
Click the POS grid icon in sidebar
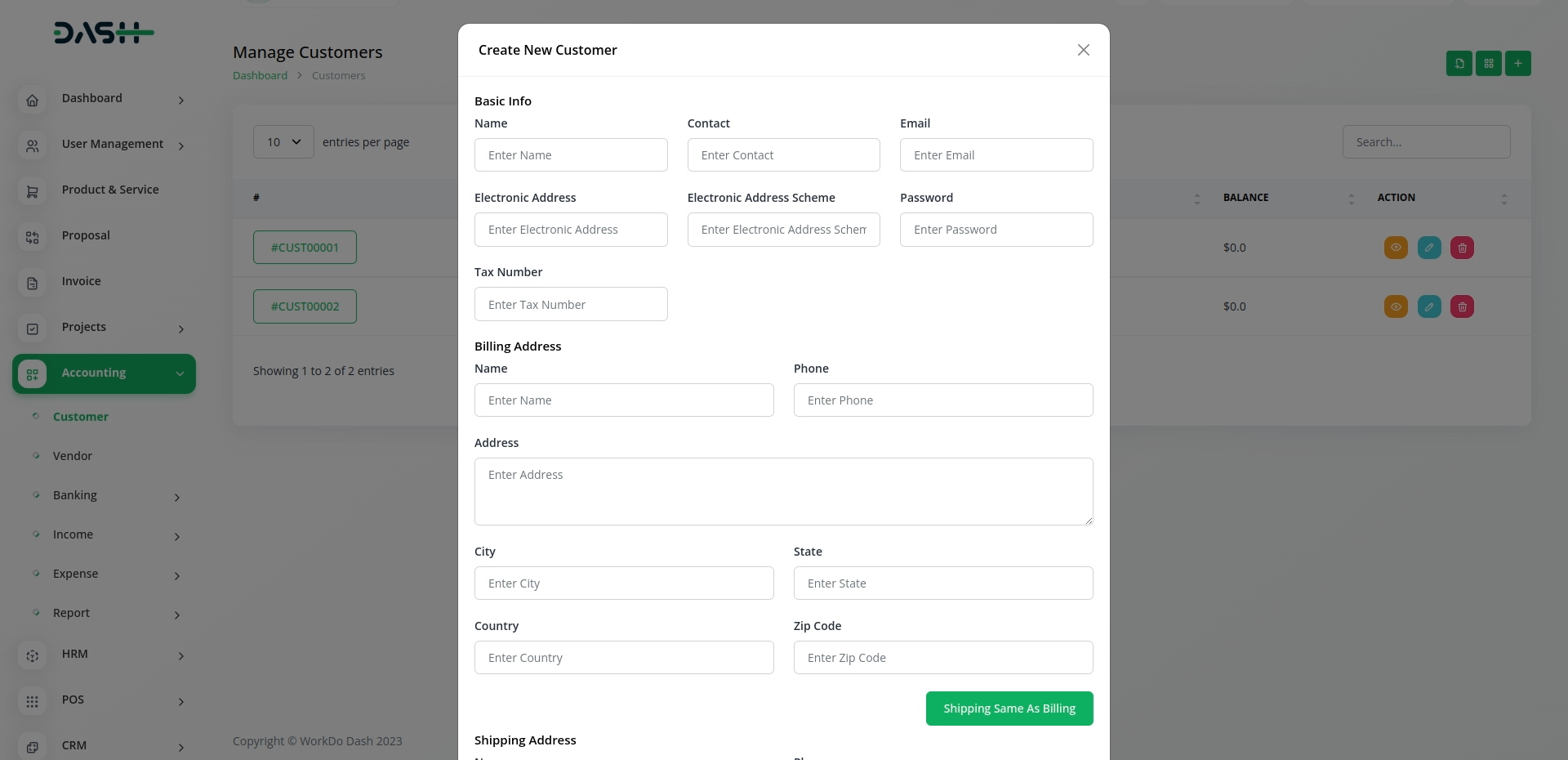tap(32, 702)
